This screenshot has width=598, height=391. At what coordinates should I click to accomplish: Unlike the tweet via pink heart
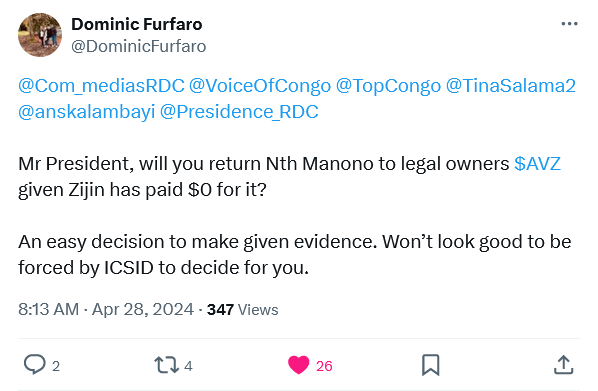(298, 365)
